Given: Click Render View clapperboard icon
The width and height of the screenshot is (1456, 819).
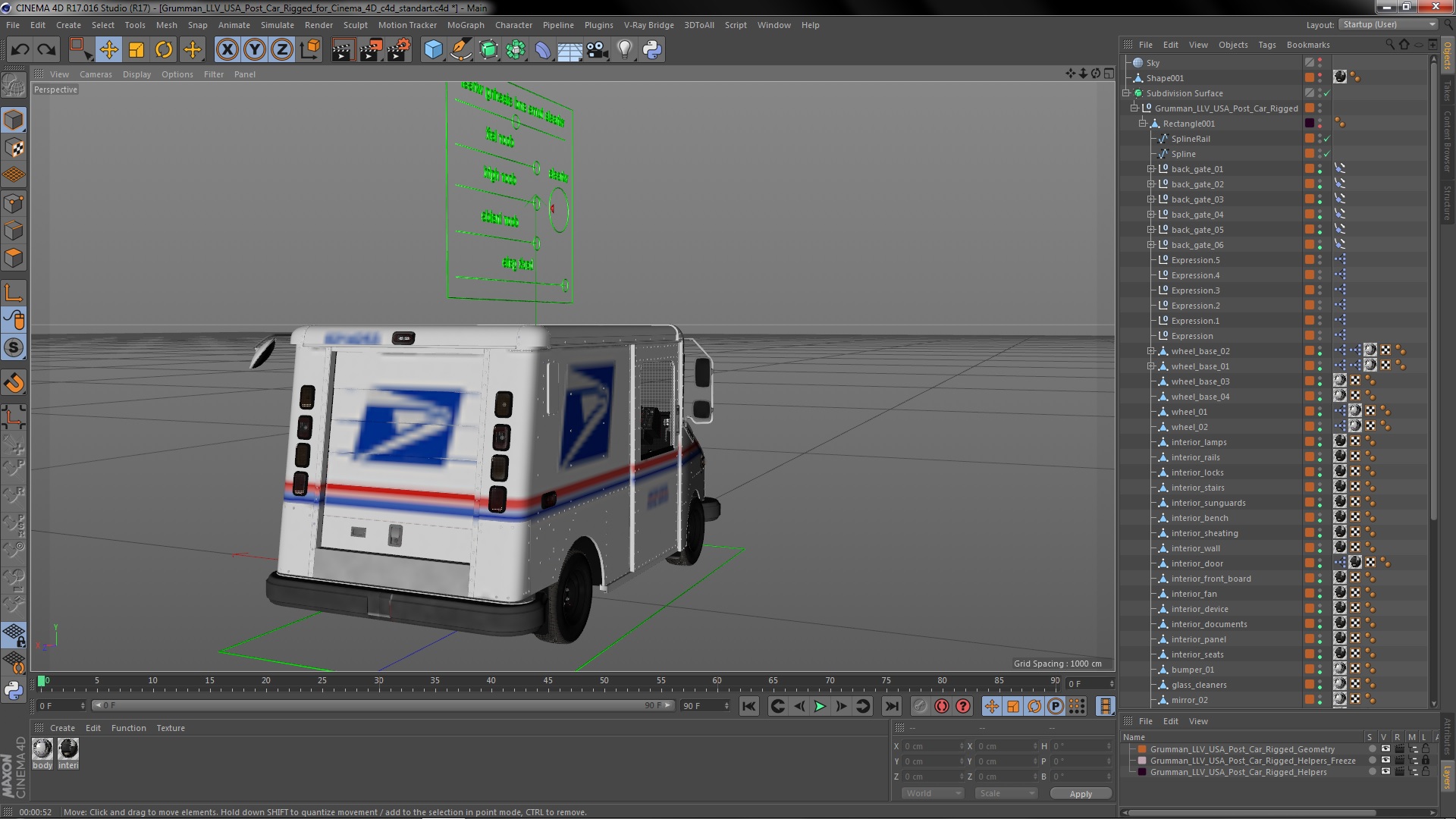Looking at the screenshot, I should [343, 50].
